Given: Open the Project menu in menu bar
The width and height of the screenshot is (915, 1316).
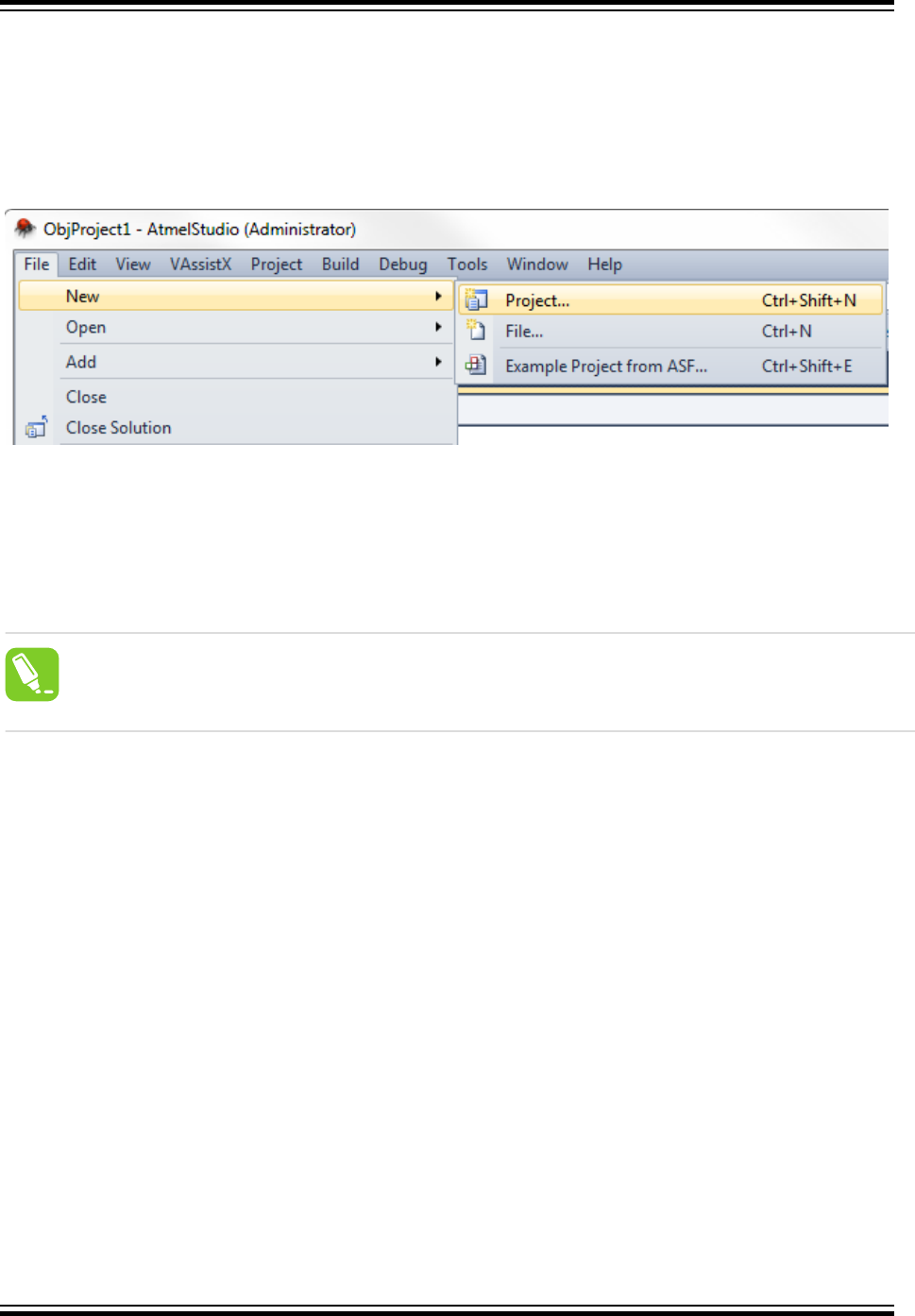Looking at the screenshot, I should [x=277, y=265].
